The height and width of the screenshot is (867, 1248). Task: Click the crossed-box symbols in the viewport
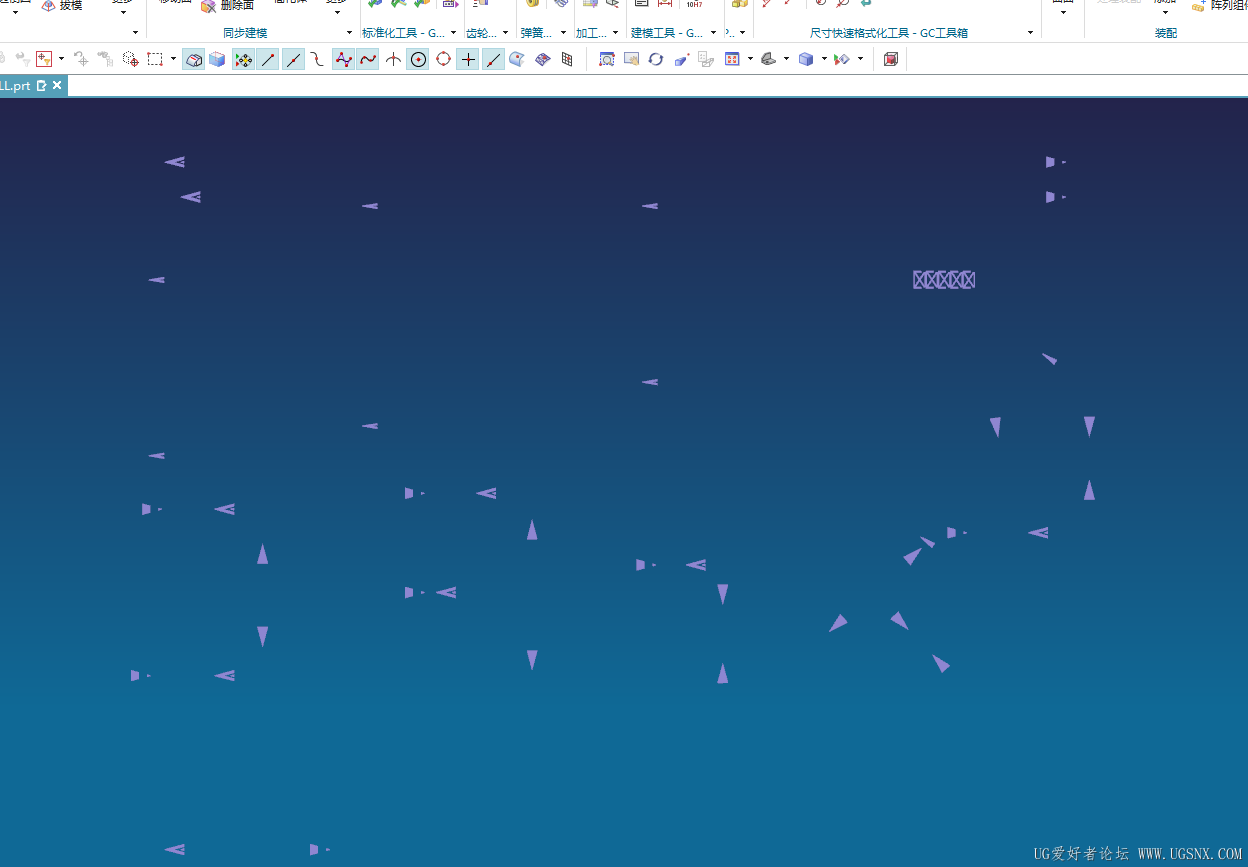[944, 280]
